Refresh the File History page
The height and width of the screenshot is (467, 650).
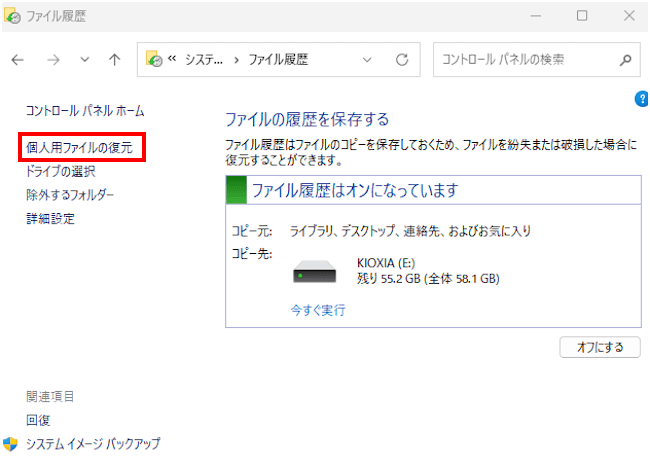click(402, 60)
